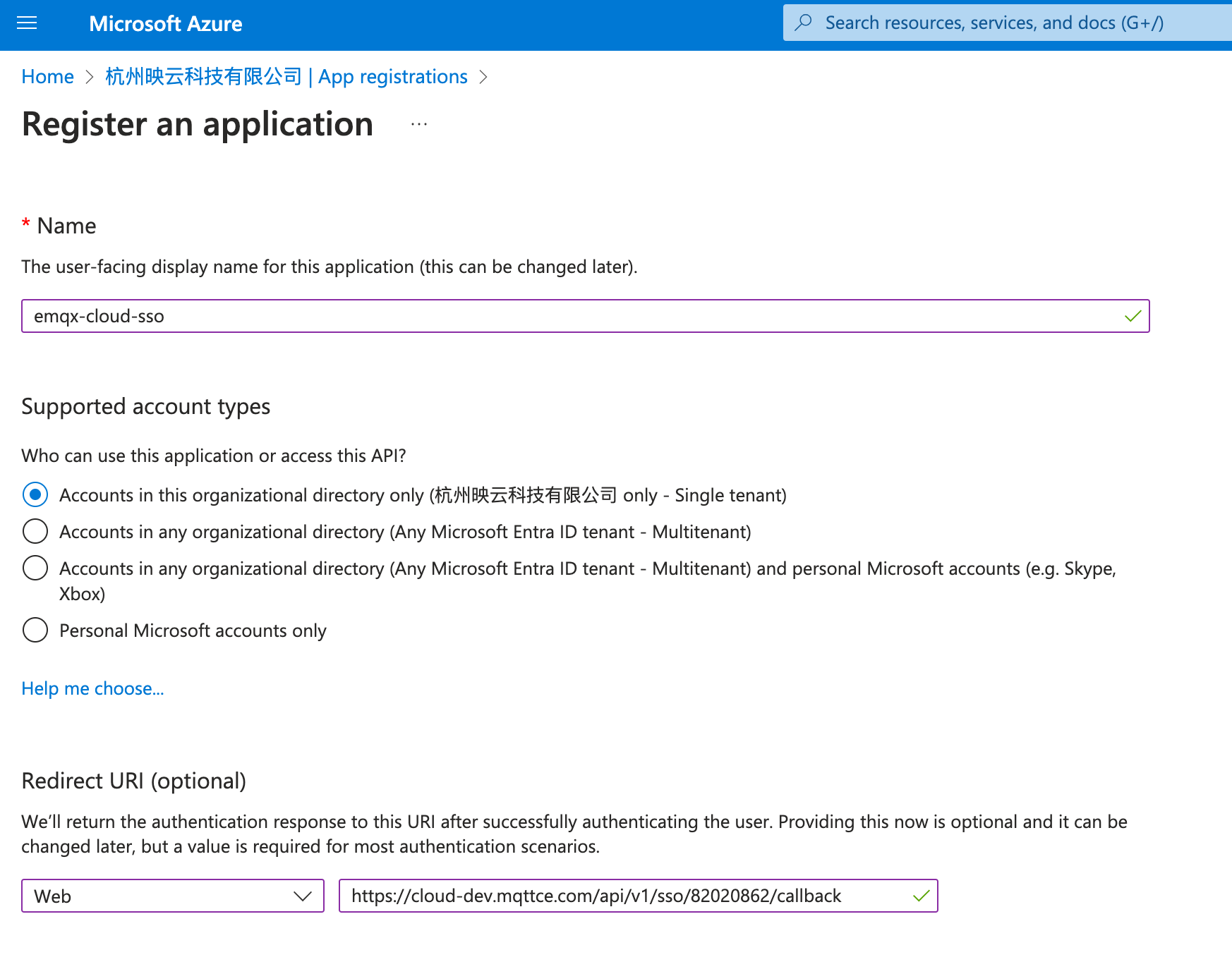Screen dimensions: 1232x962
Task: Click the Register an application heading
Action: click(198, 124)
